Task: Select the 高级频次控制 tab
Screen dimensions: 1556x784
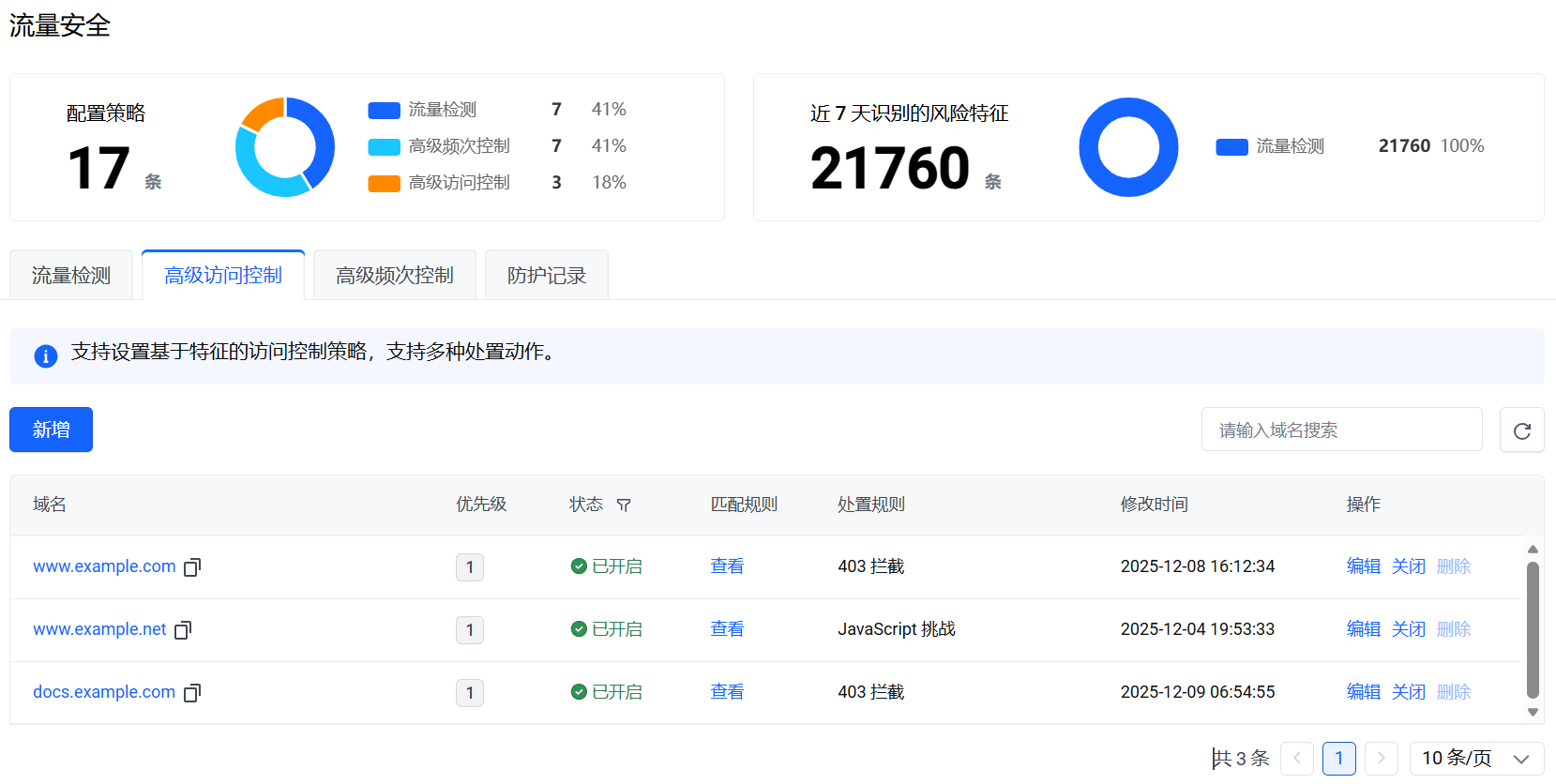Action: 394,276
